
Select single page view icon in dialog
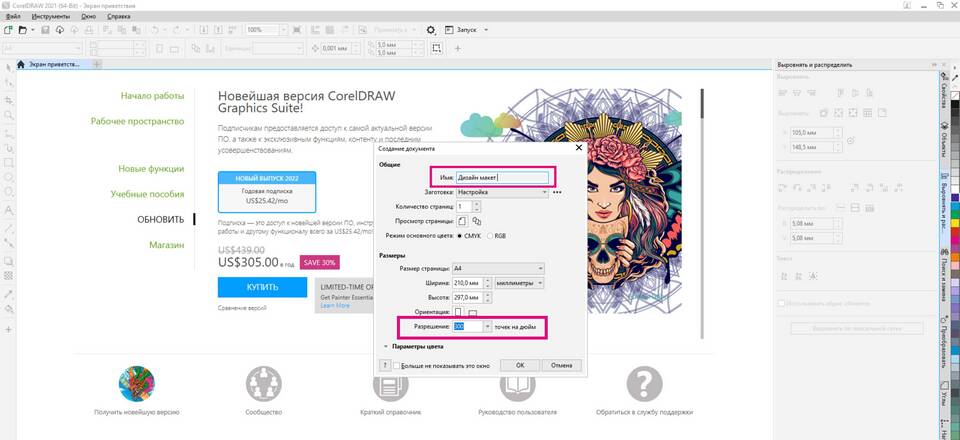(x=462, y=221)
